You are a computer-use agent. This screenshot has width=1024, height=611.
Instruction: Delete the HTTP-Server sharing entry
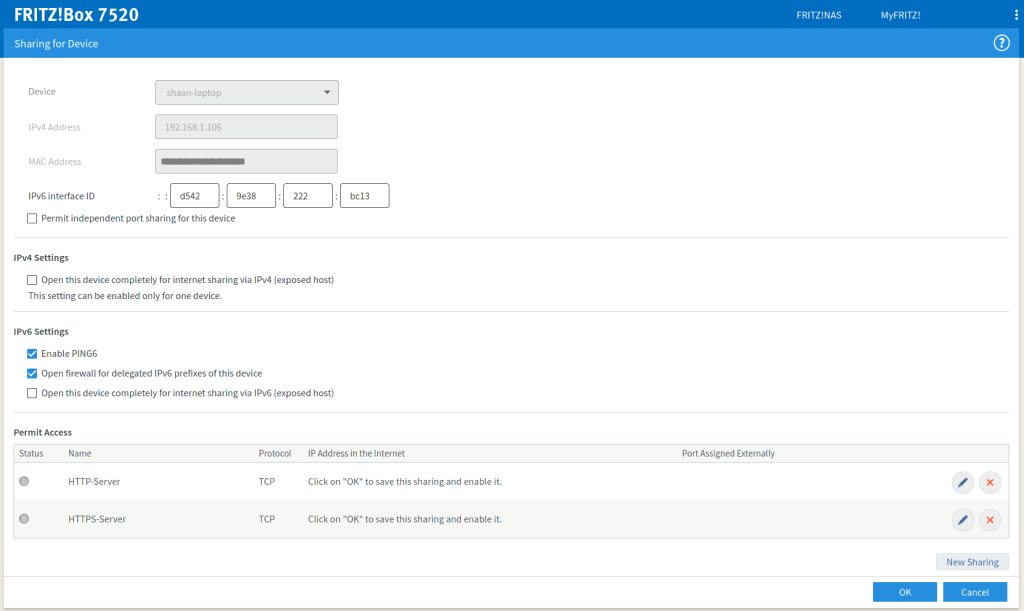pos(989,482)
